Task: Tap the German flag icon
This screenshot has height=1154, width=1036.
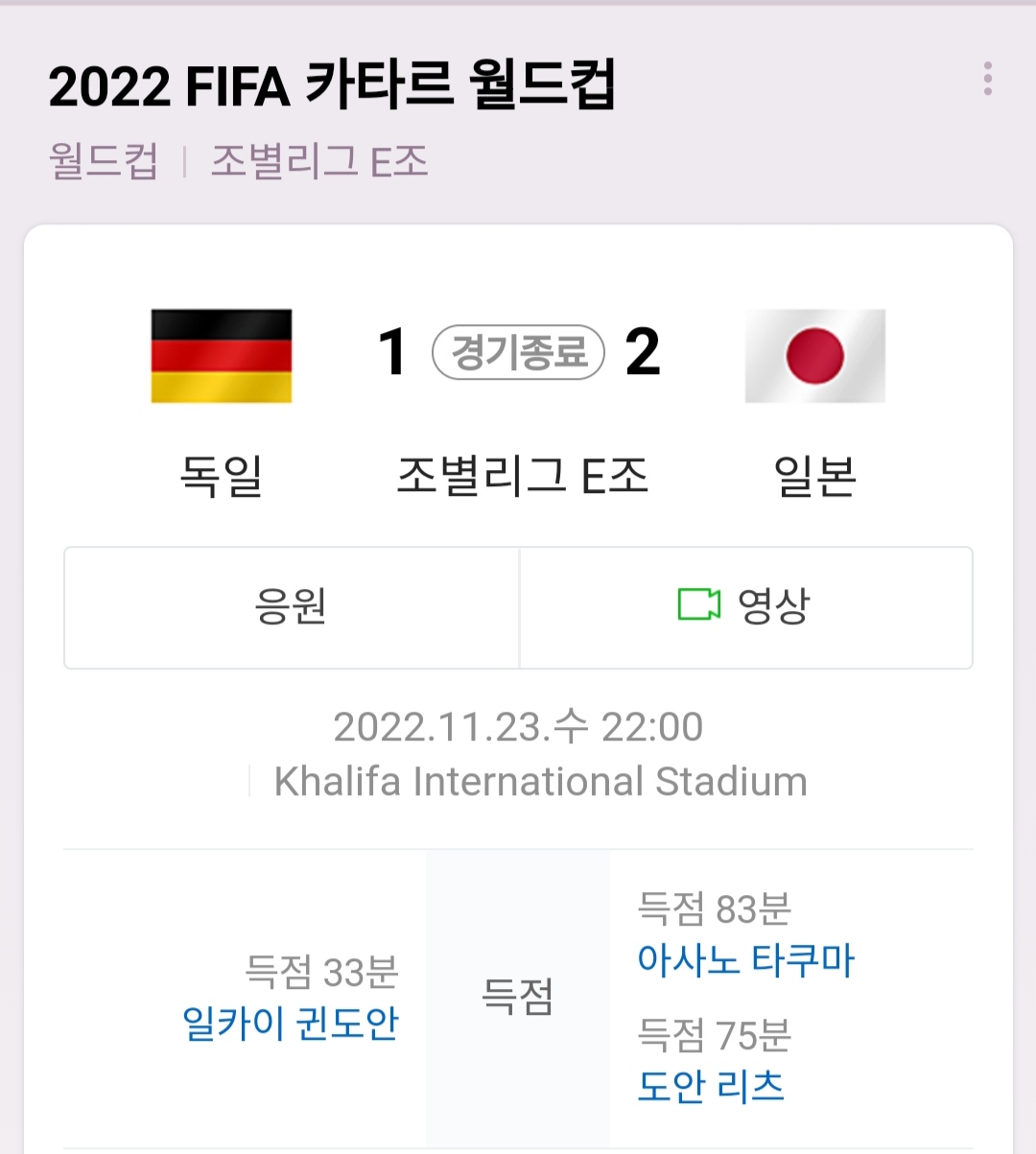Action: [x=222, y=356]
